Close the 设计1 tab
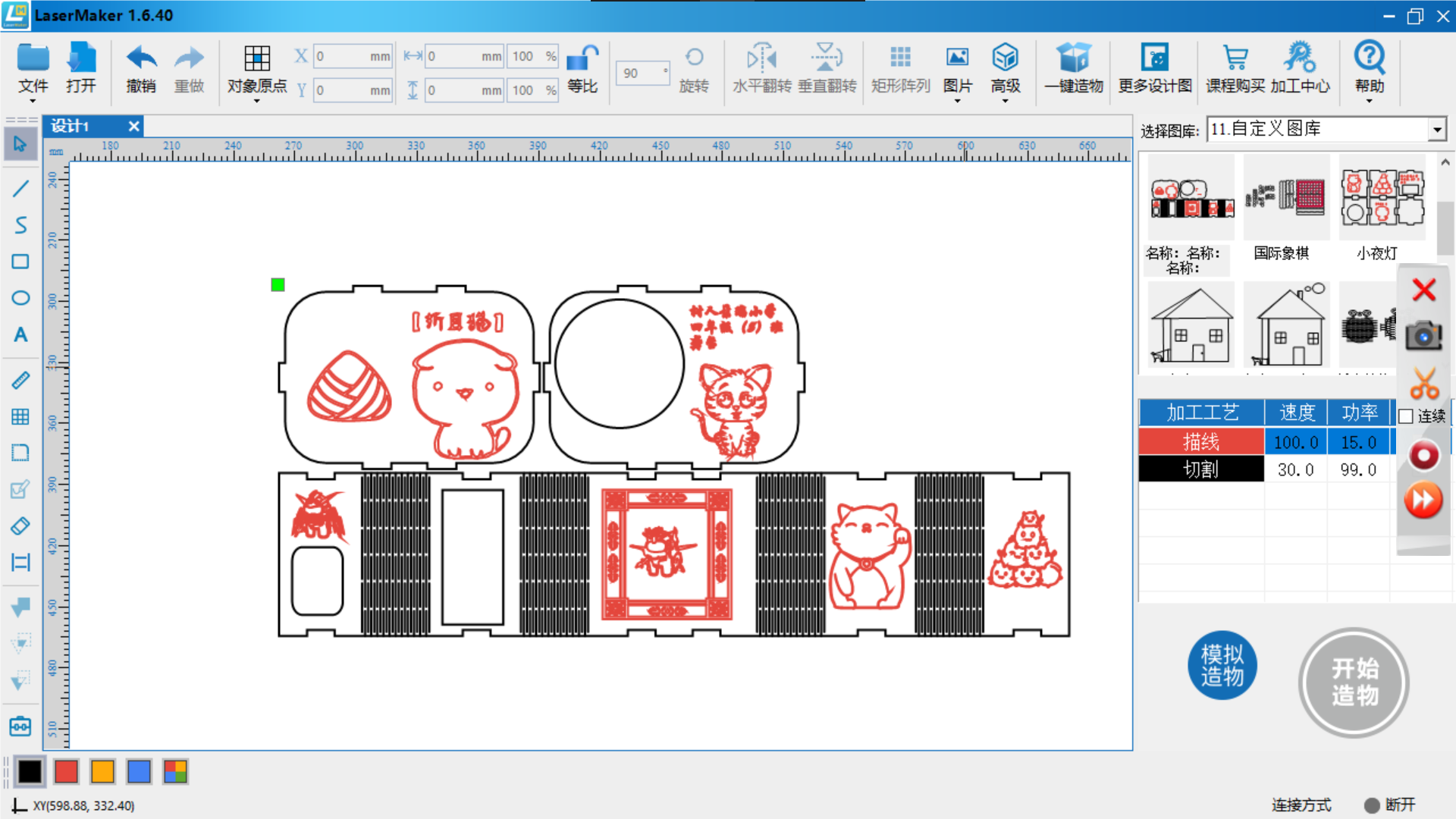The height and width of the screenshot is (819, 1456). (x=133, y=126)
